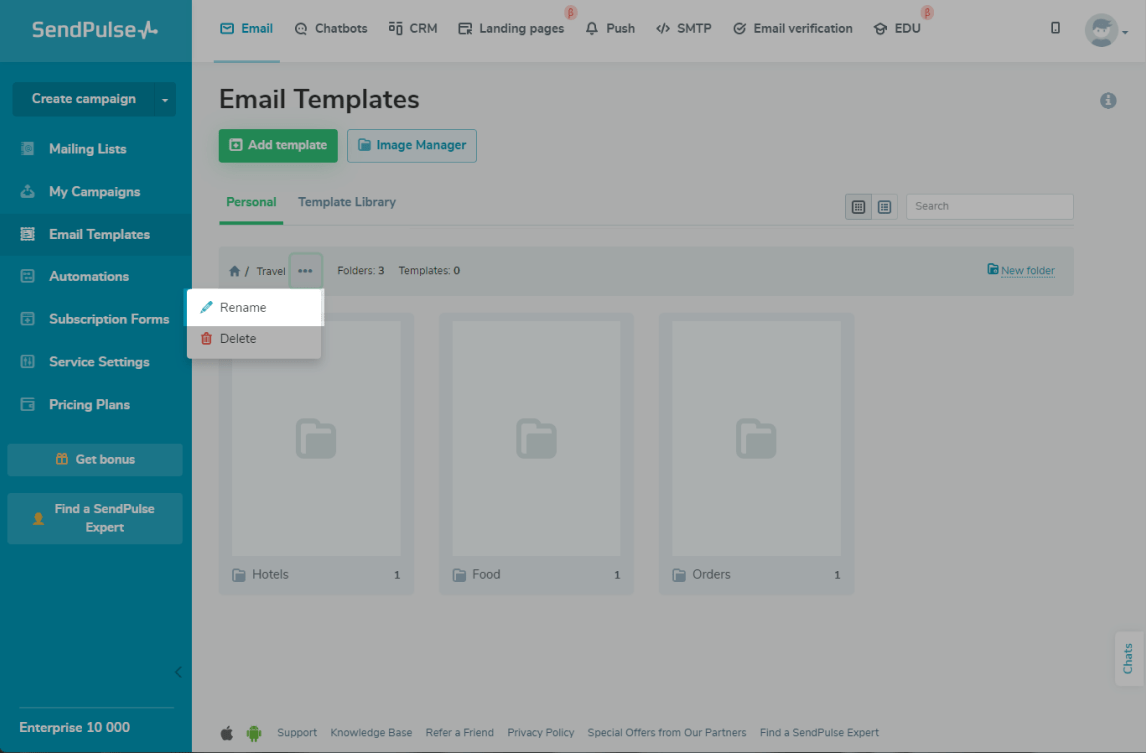This screenshot has height=753, width=1146.
Task: Open the Chatbots section in top navigation
Action: [x=331, y=29]
